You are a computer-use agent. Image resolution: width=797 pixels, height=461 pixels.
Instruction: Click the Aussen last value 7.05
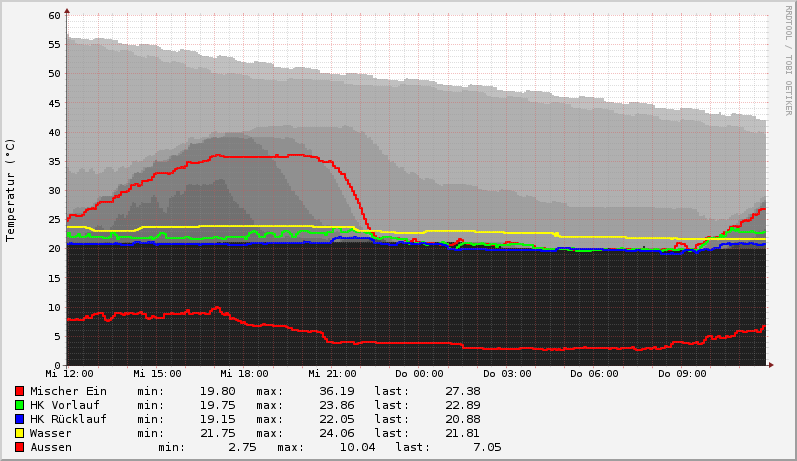coord(486,447)
